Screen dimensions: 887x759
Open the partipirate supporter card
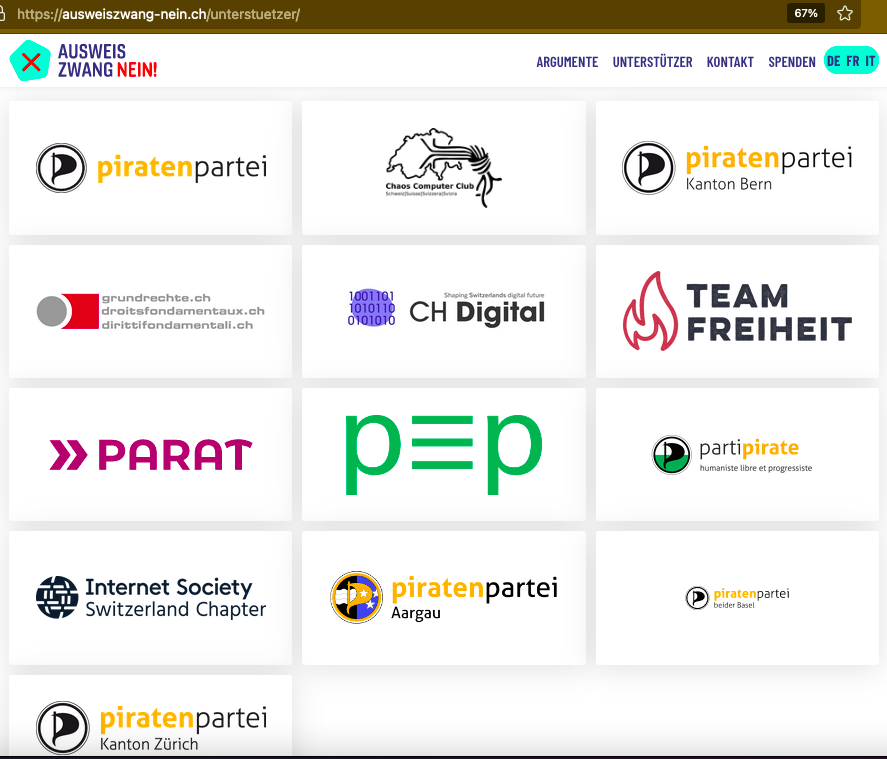click(737, 454)
